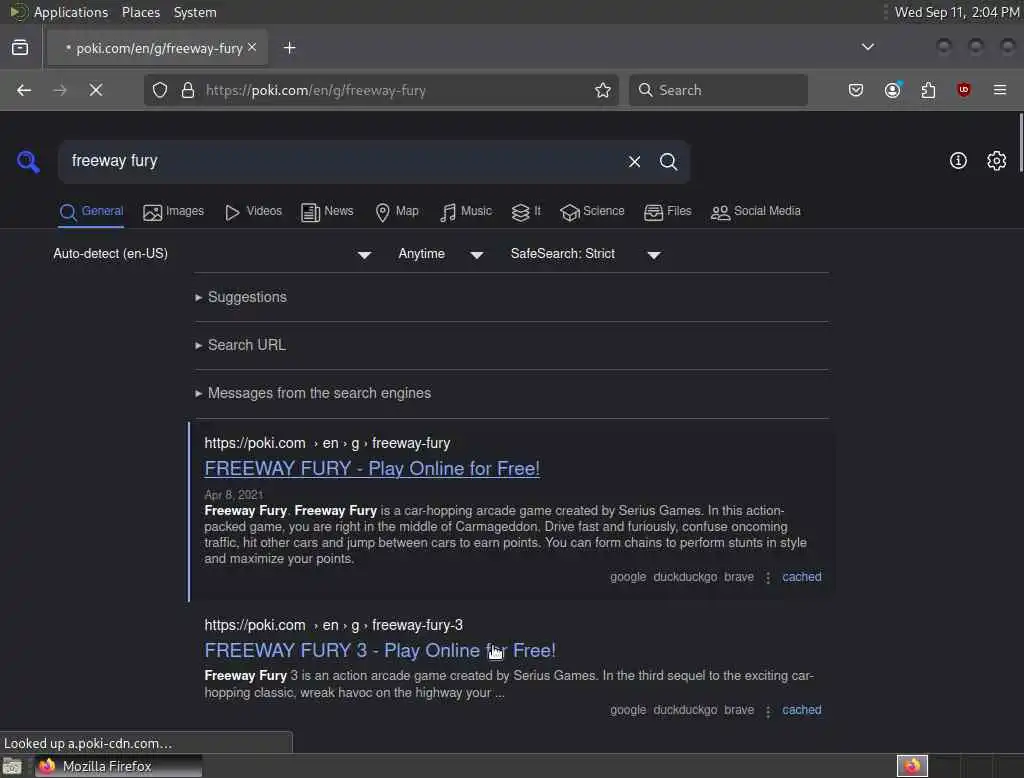
Task: Clear the freeway fury search query
Action: tap(634, 161)
